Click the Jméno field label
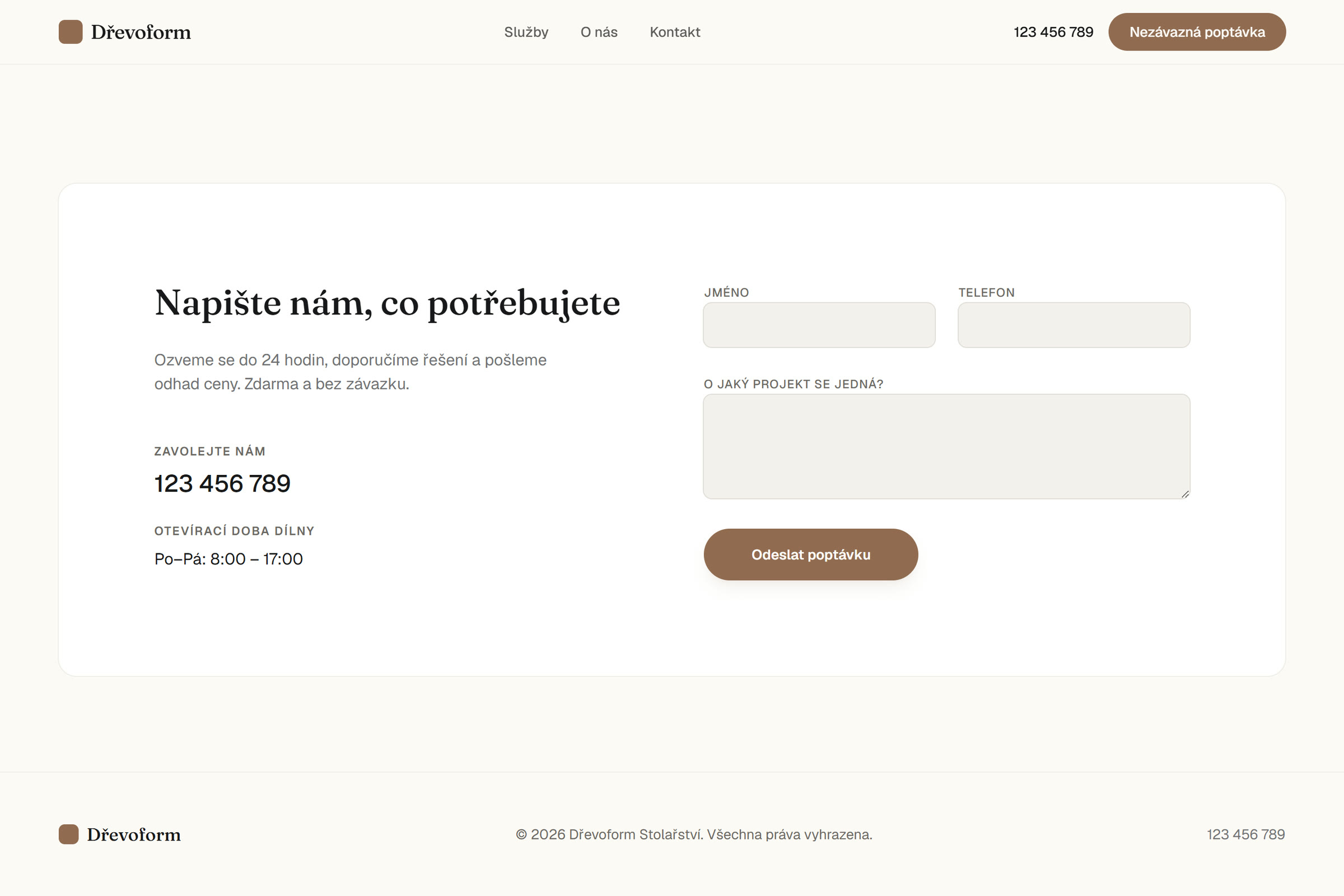Image resolution: width=1344 pixels, height=896 pixels. point(726,292)
